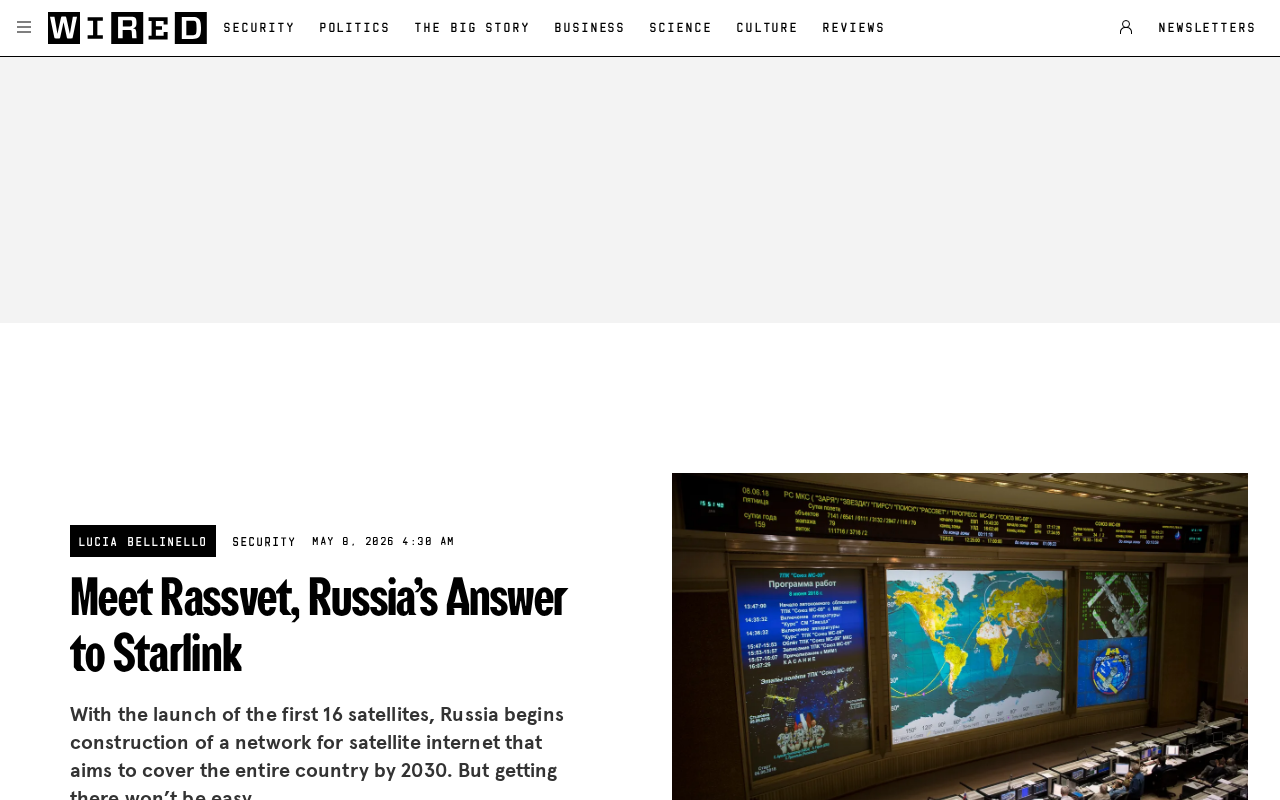Screen dimensions: 1280x800
Task: Open author Lucia Bellinello's page
Action: [x=143, y=541]
